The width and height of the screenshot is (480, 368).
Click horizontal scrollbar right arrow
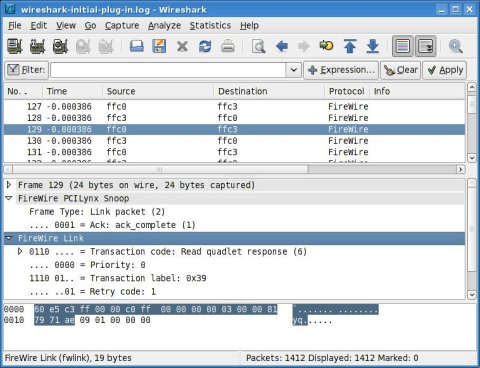pyautogui.click(x=461, y=169)
